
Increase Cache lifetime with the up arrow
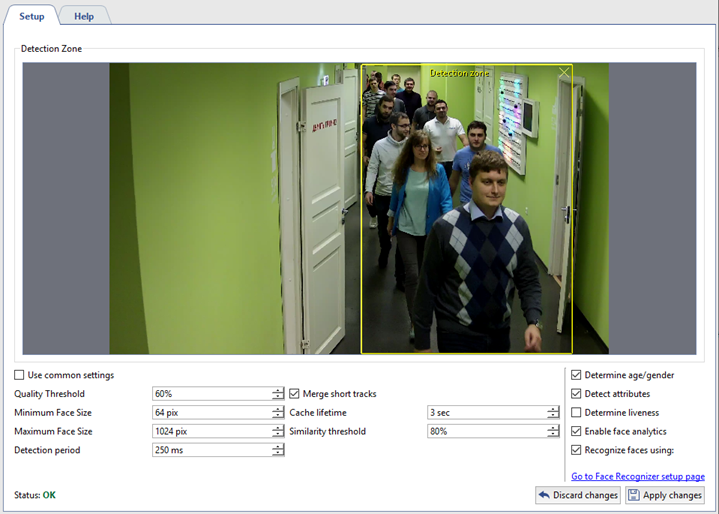553,409
